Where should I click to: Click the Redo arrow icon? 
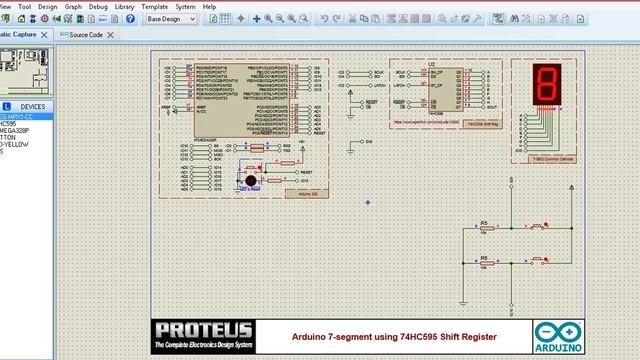tap(336, 19)
